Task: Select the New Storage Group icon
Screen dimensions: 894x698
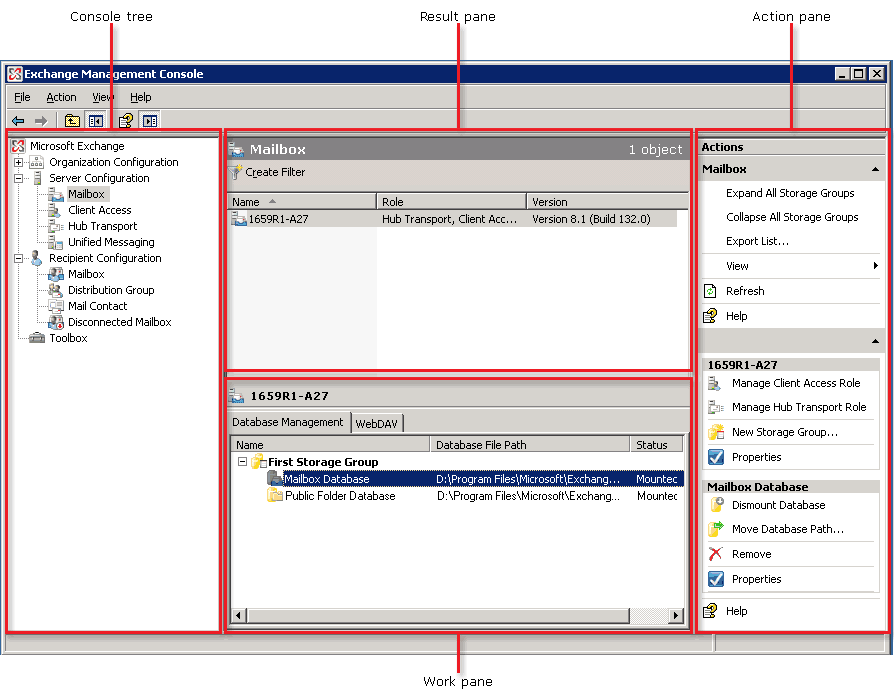Action: 716,432
